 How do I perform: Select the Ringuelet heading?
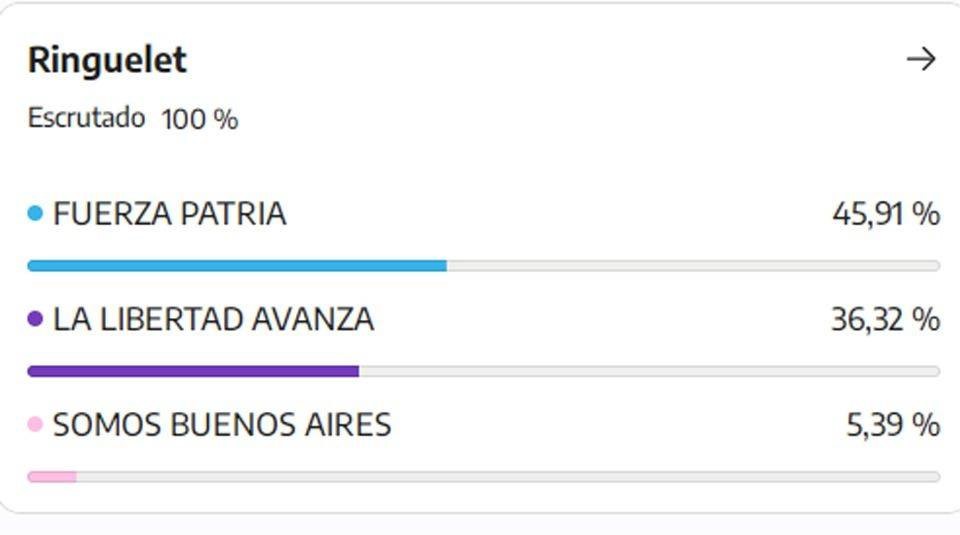(107, 60)
